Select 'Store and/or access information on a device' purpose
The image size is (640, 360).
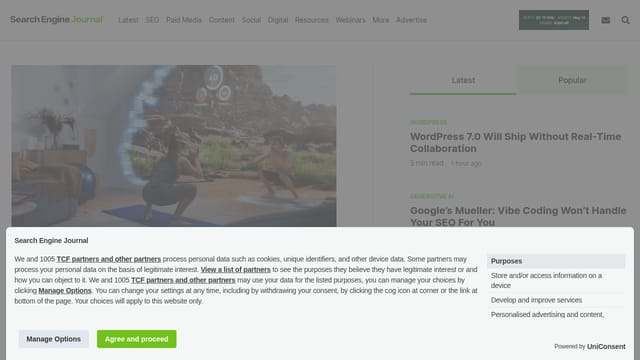coord(556,280)
